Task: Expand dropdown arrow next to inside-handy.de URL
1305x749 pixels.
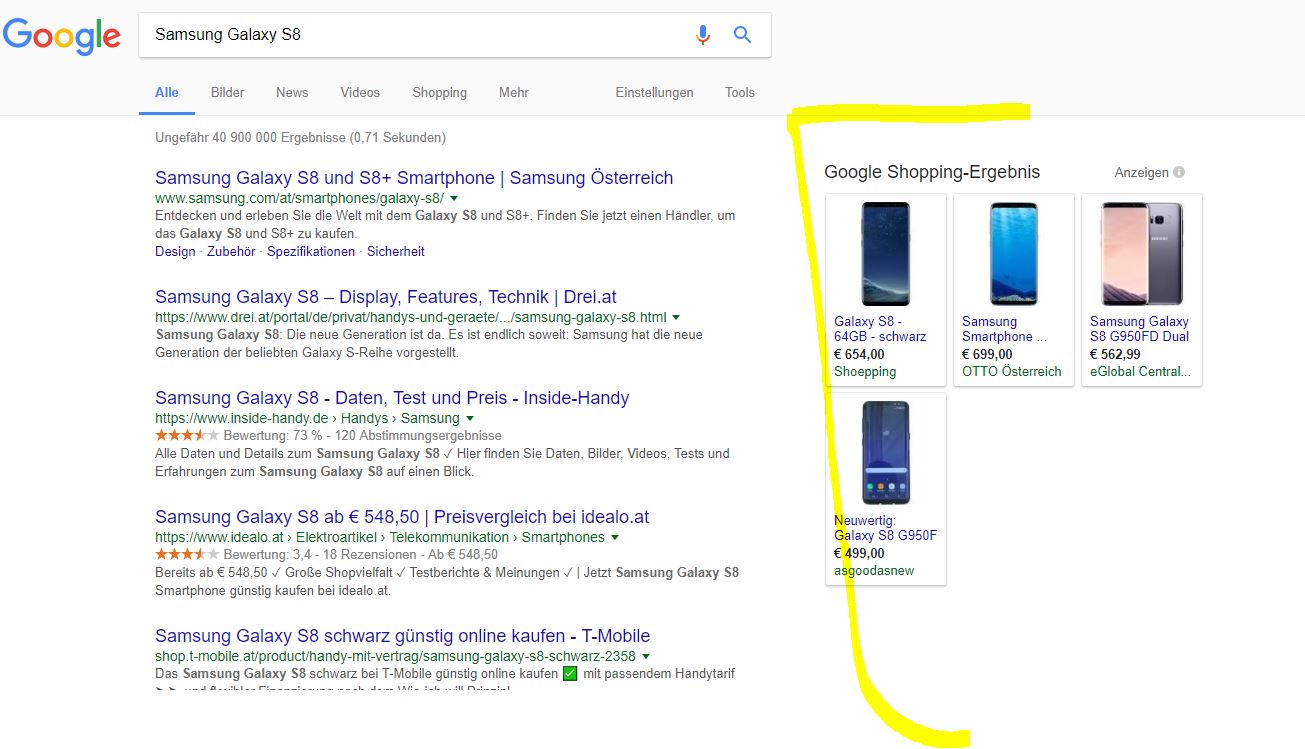Action: point(469,418)
